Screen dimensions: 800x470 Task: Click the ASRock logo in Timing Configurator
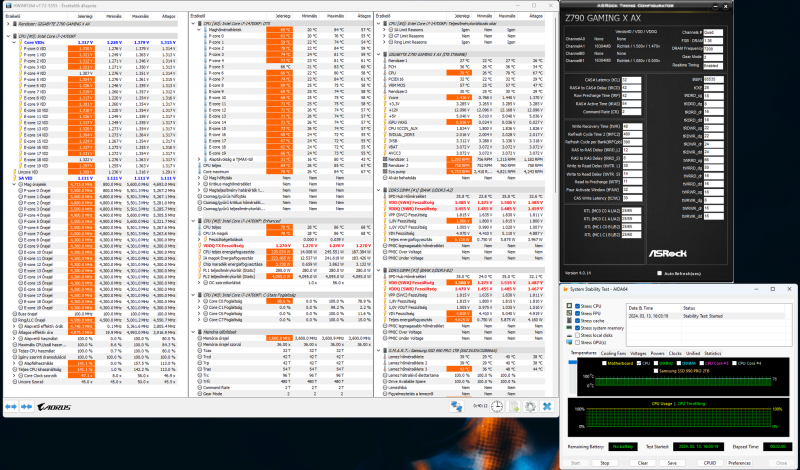[667, 253]
